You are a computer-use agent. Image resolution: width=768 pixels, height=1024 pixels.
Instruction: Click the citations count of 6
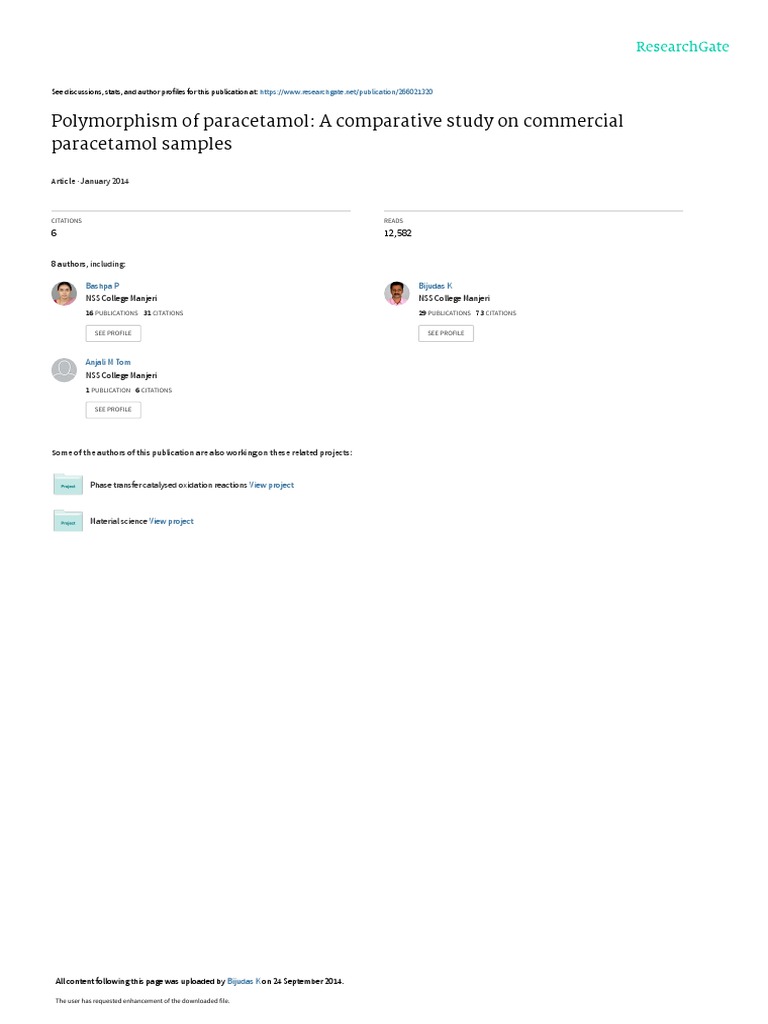[x=54, y=233]
